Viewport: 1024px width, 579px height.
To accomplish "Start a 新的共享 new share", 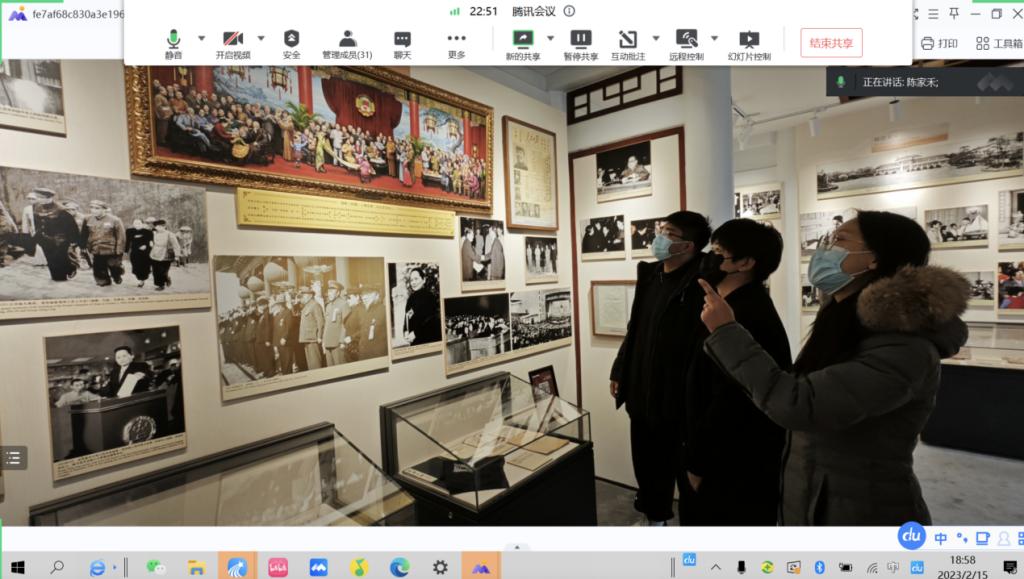I will coord(525,41).
